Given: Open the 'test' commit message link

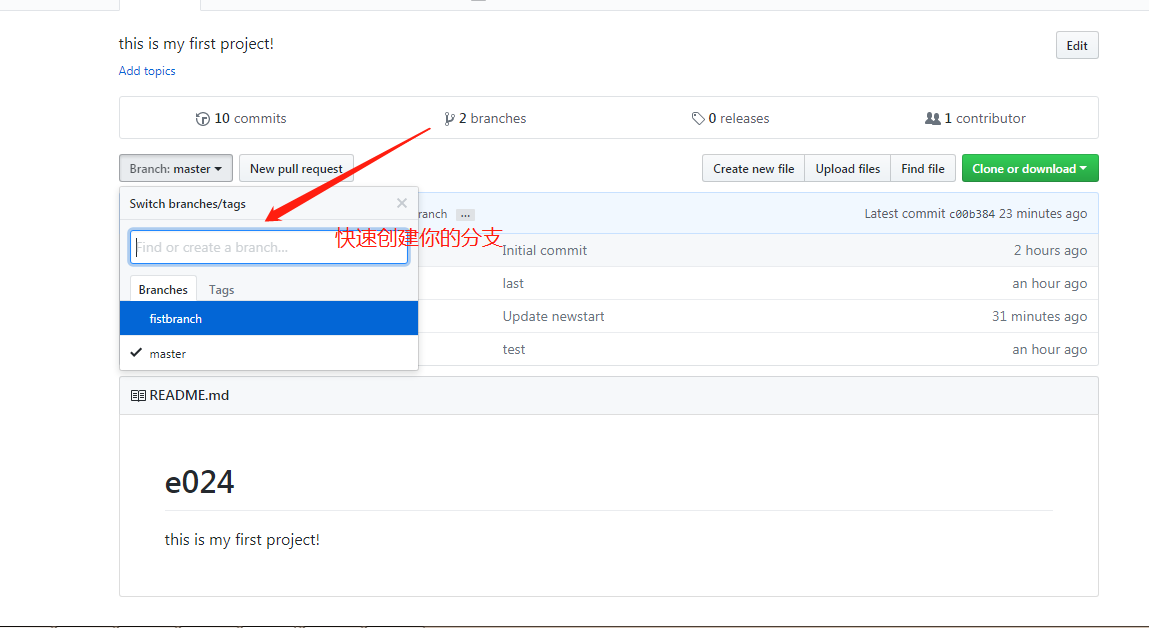Looking at the screenshot, I should [514, 350].
